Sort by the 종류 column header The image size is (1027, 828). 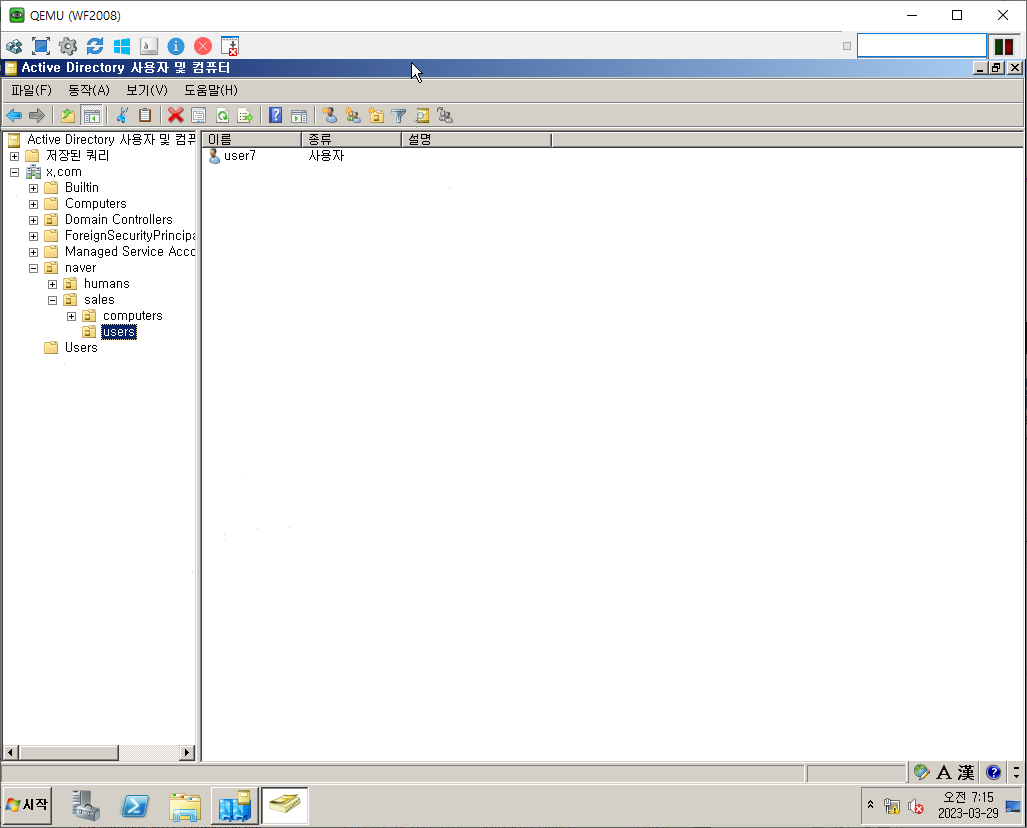[x=352, y=140]
